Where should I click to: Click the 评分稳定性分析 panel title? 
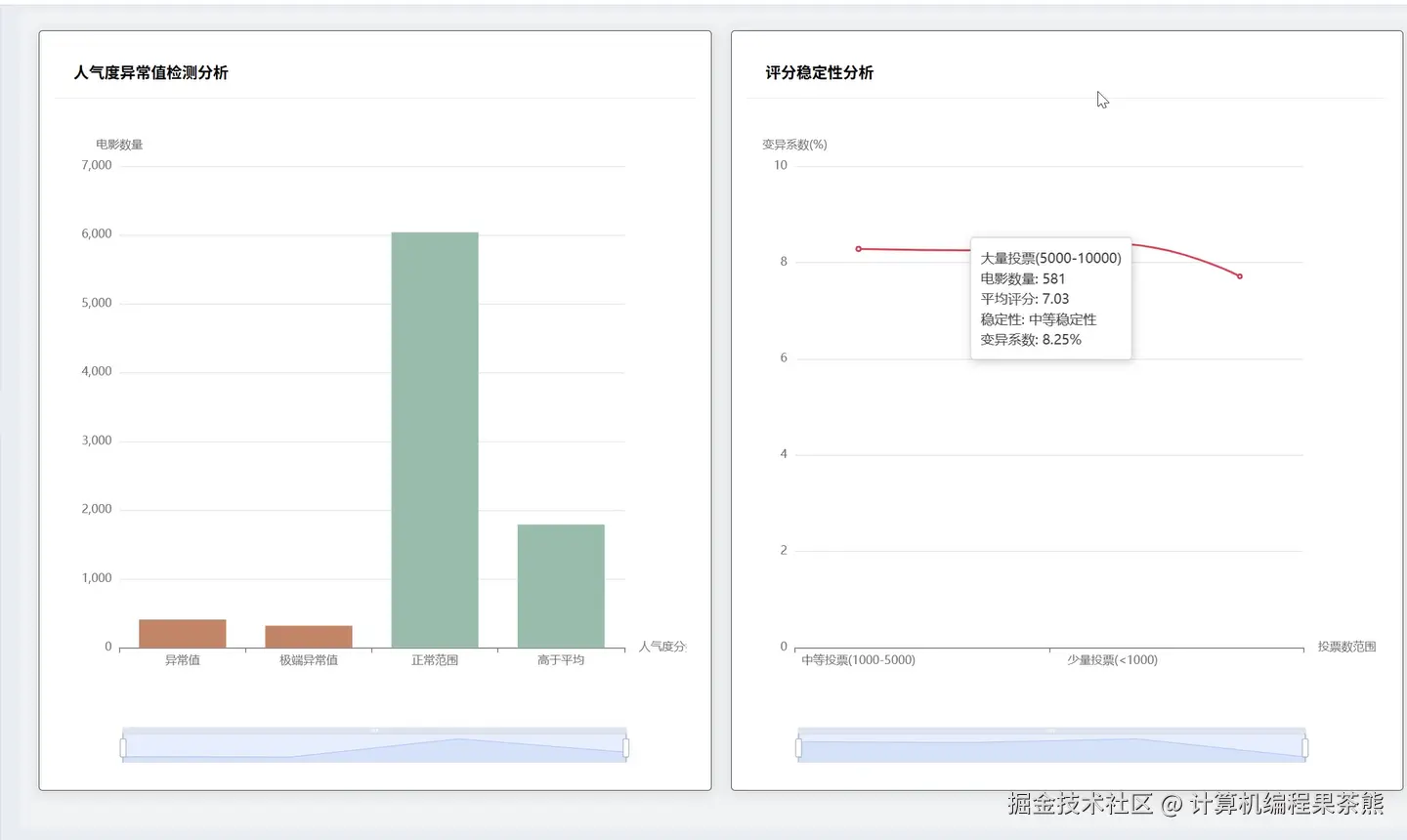pos(820,72)
